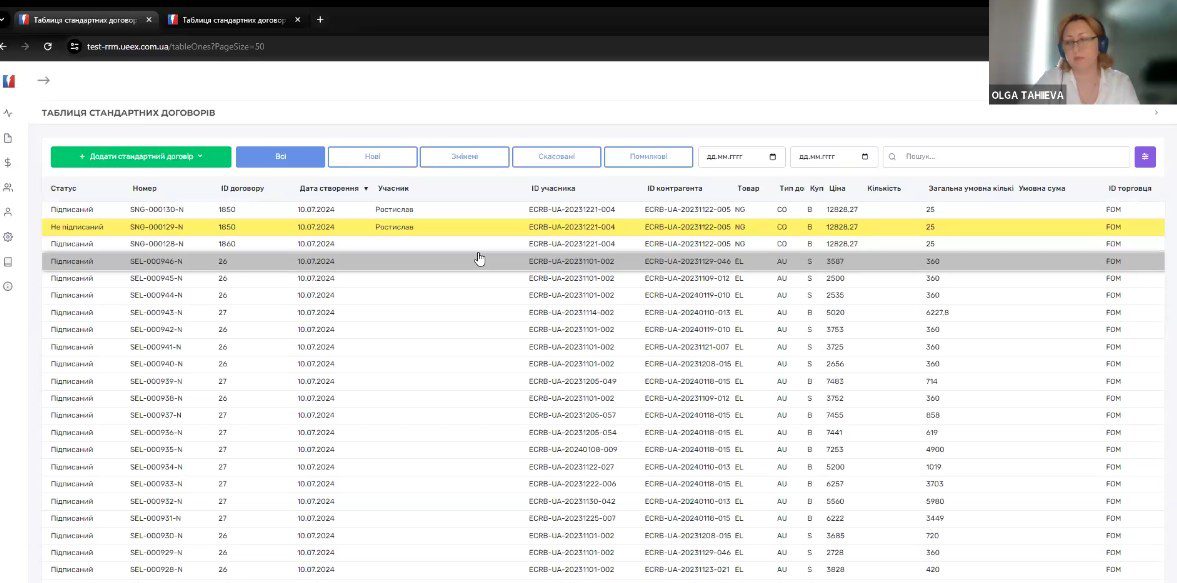This screenshot has width=1177, height=583.
Task: Filter by 'Помилкові' contracts
Action: 648,157
